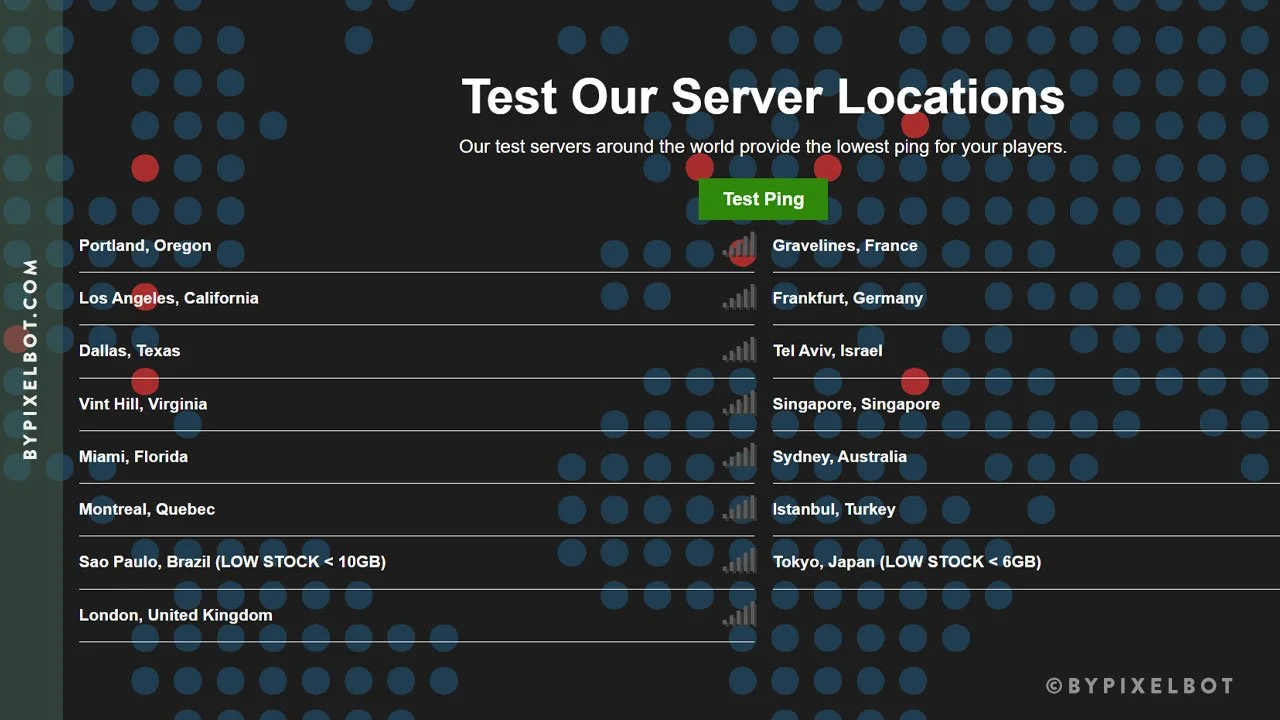The image size is (1280, 720).
Task: Select the Gravelines, France server entry
Action: (844, 245)
